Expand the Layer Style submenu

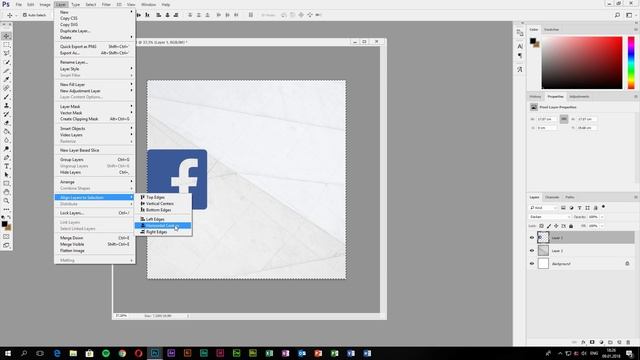pos(94,69)
